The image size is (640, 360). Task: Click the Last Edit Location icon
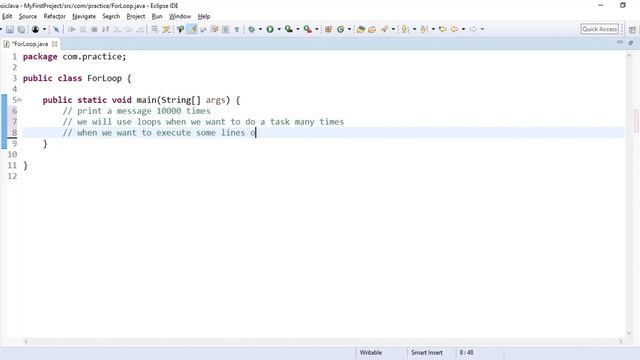tap(442, 29)
